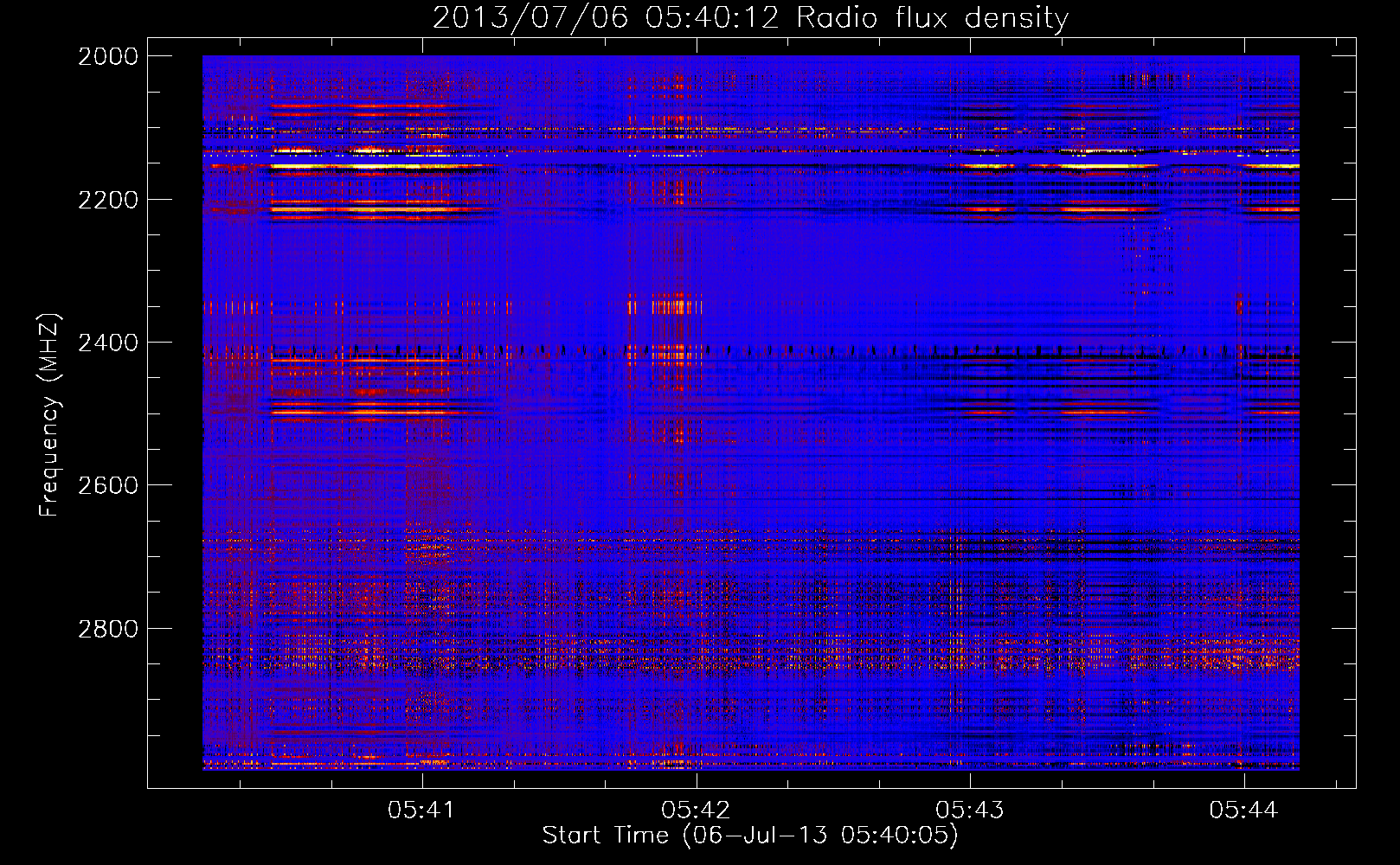Select the 2000 frequency axis label
1400x865 pixels.
click(108, 56)
